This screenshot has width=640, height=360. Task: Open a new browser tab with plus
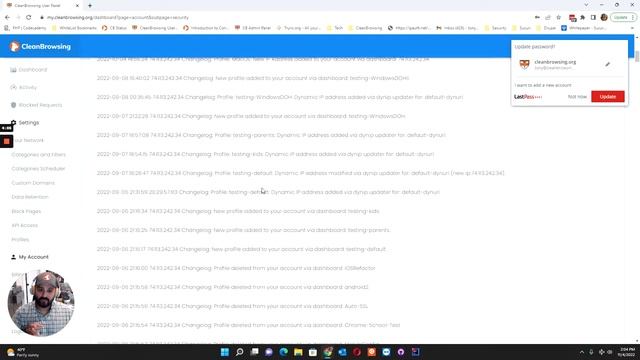point(90,6)
